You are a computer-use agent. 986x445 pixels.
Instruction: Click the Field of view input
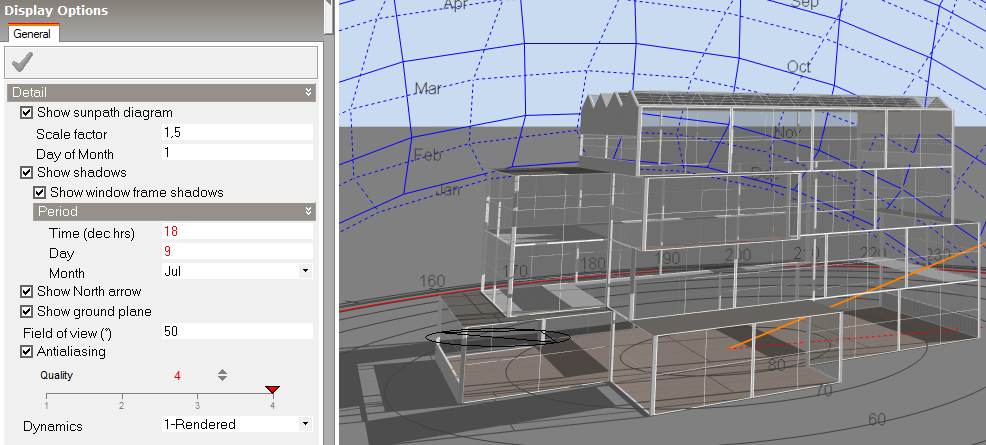tap(236, 331)
